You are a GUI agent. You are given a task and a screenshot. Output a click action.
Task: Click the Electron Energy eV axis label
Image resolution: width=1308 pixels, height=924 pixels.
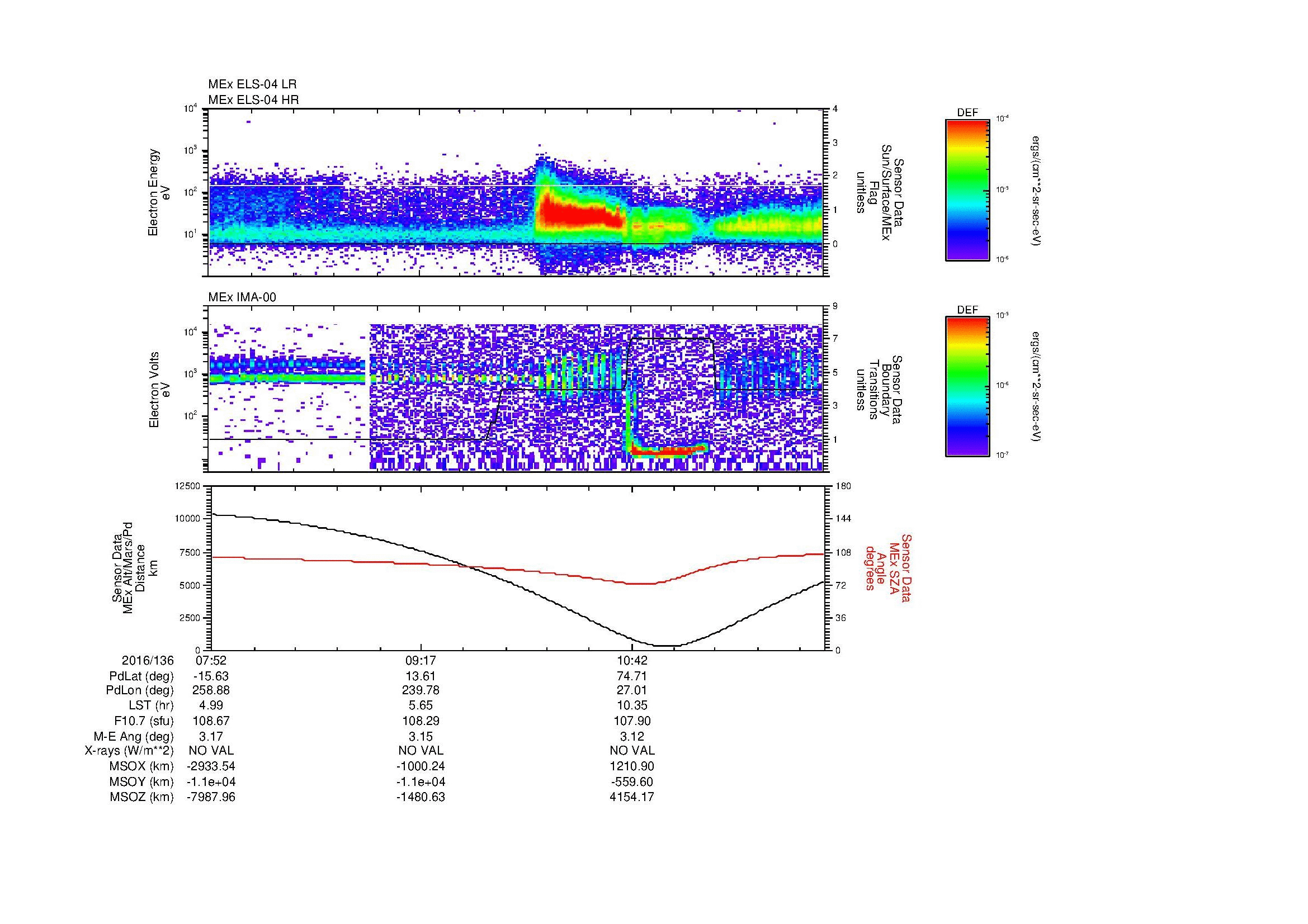(159, 192)
